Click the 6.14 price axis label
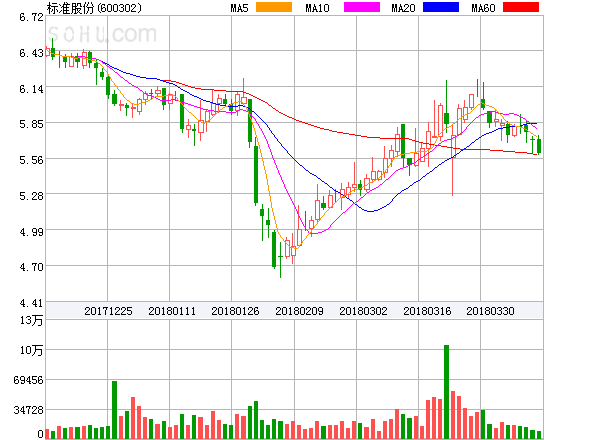 point(31,89)
